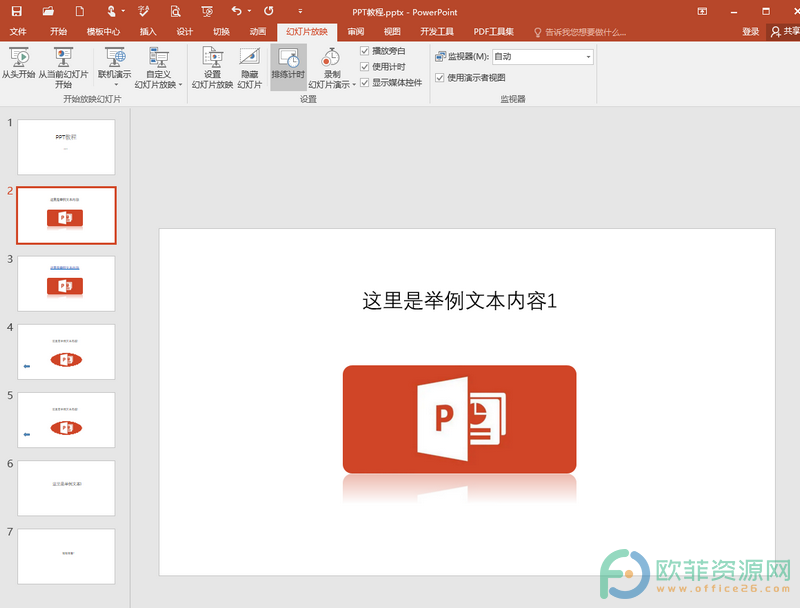Viewport: 800px width, 608px height.
Task: Click the 隐藏幻灯片 hide slide button
Action: tap(249, 67)
